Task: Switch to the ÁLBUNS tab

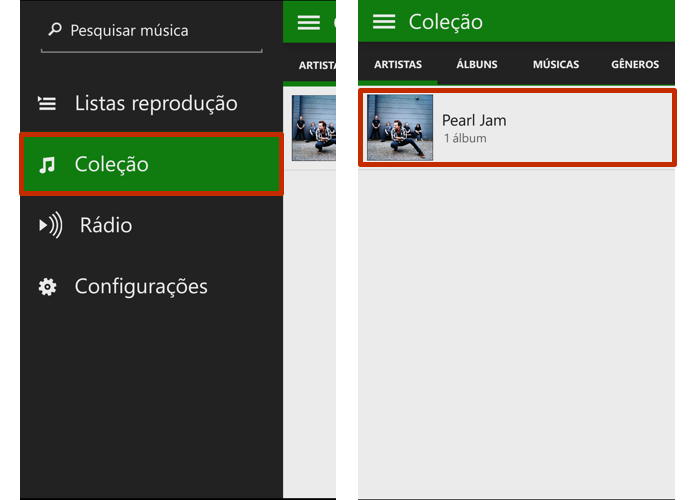Action: 477,64
